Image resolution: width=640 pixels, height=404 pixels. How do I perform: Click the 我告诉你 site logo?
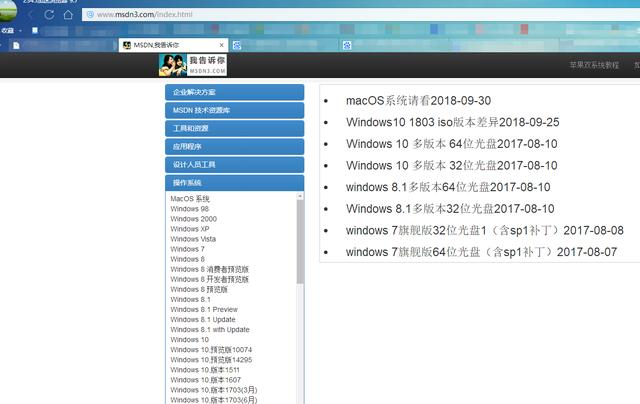tap(193, 65)
